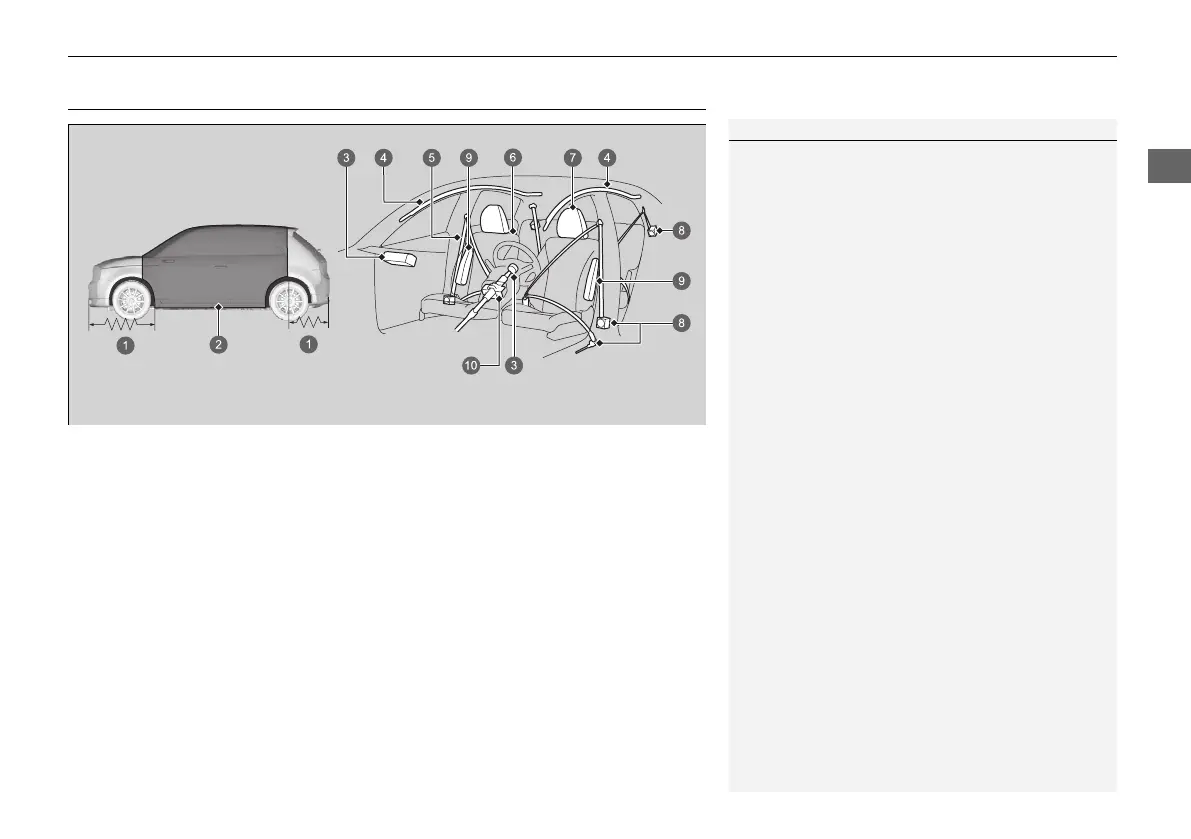Click the shaded cabin of the side-view car
This screenshot has width=1191, height=839.
click(216, 266)
